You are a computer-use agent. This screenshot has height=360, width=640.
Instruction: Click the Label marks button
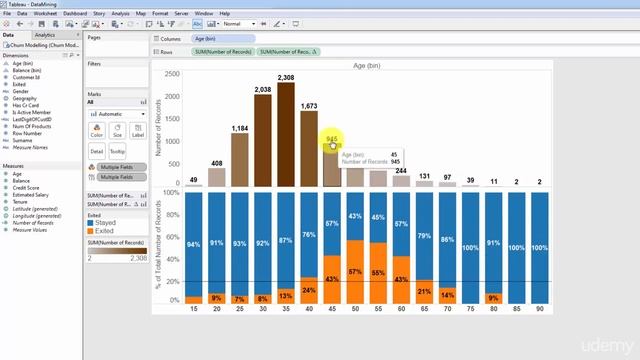tap(138, 131)
